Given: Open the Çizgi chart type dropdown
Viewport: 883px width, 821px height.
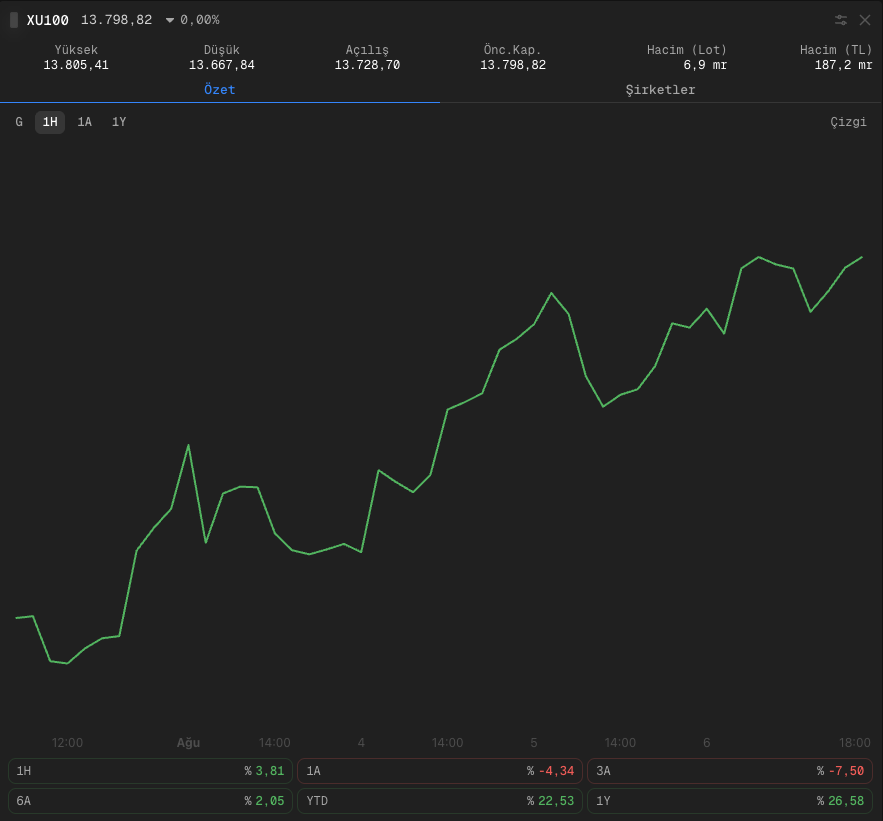Looking at the screenshot, I should [x=848, y=122].
